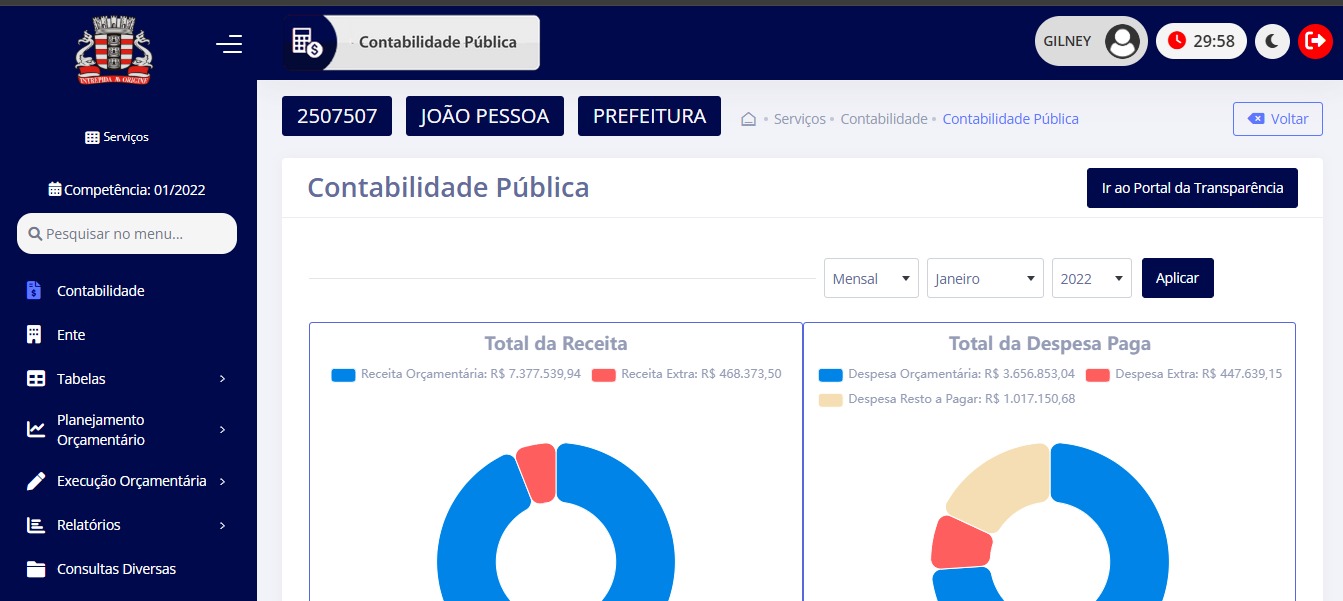This screenshot has width=1343, height=601.
Task: Click the Planejamento Orçamentário chart icon
Action: tap(35, 430)
